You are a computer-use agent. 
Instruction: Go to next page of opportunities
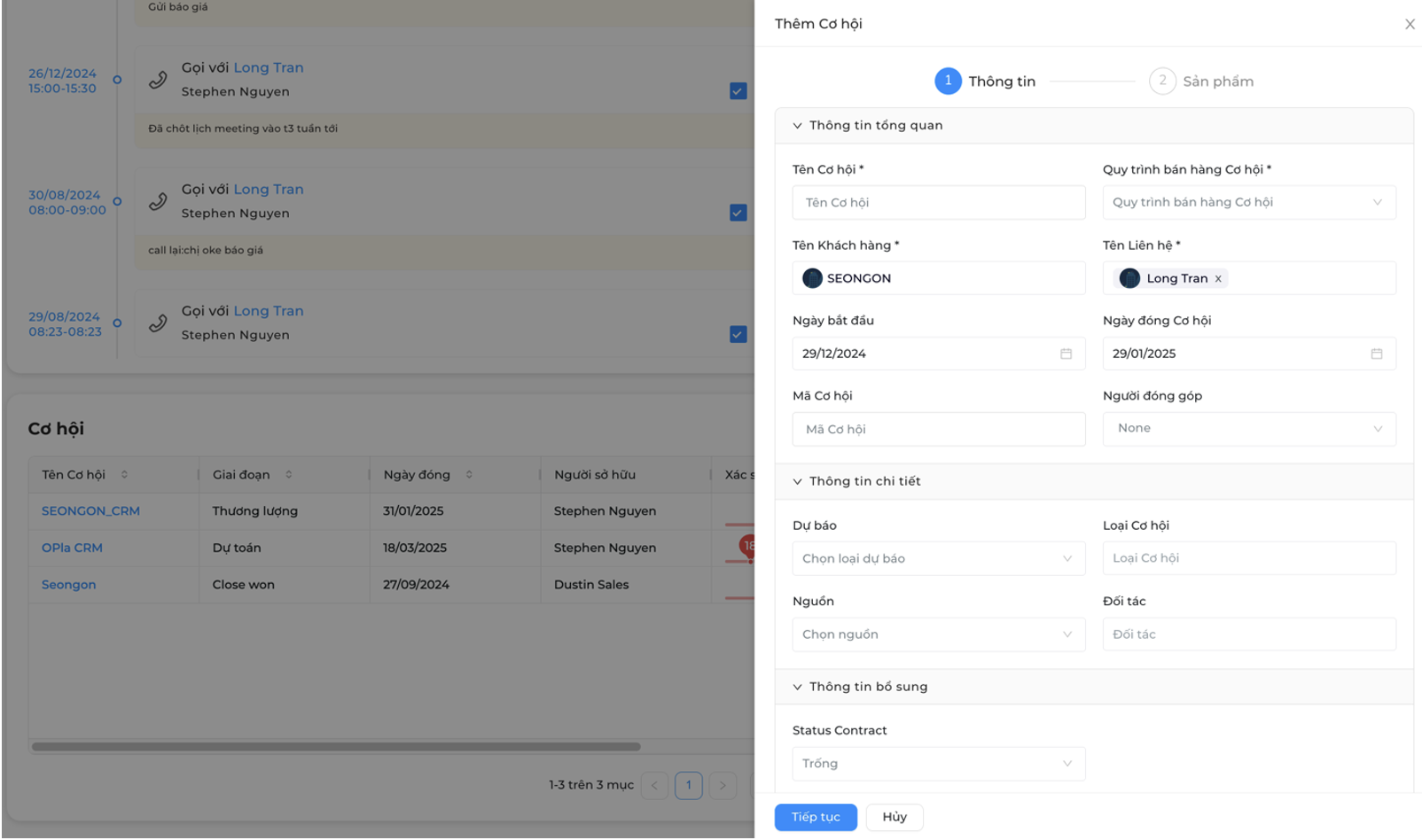pos(723,785)
